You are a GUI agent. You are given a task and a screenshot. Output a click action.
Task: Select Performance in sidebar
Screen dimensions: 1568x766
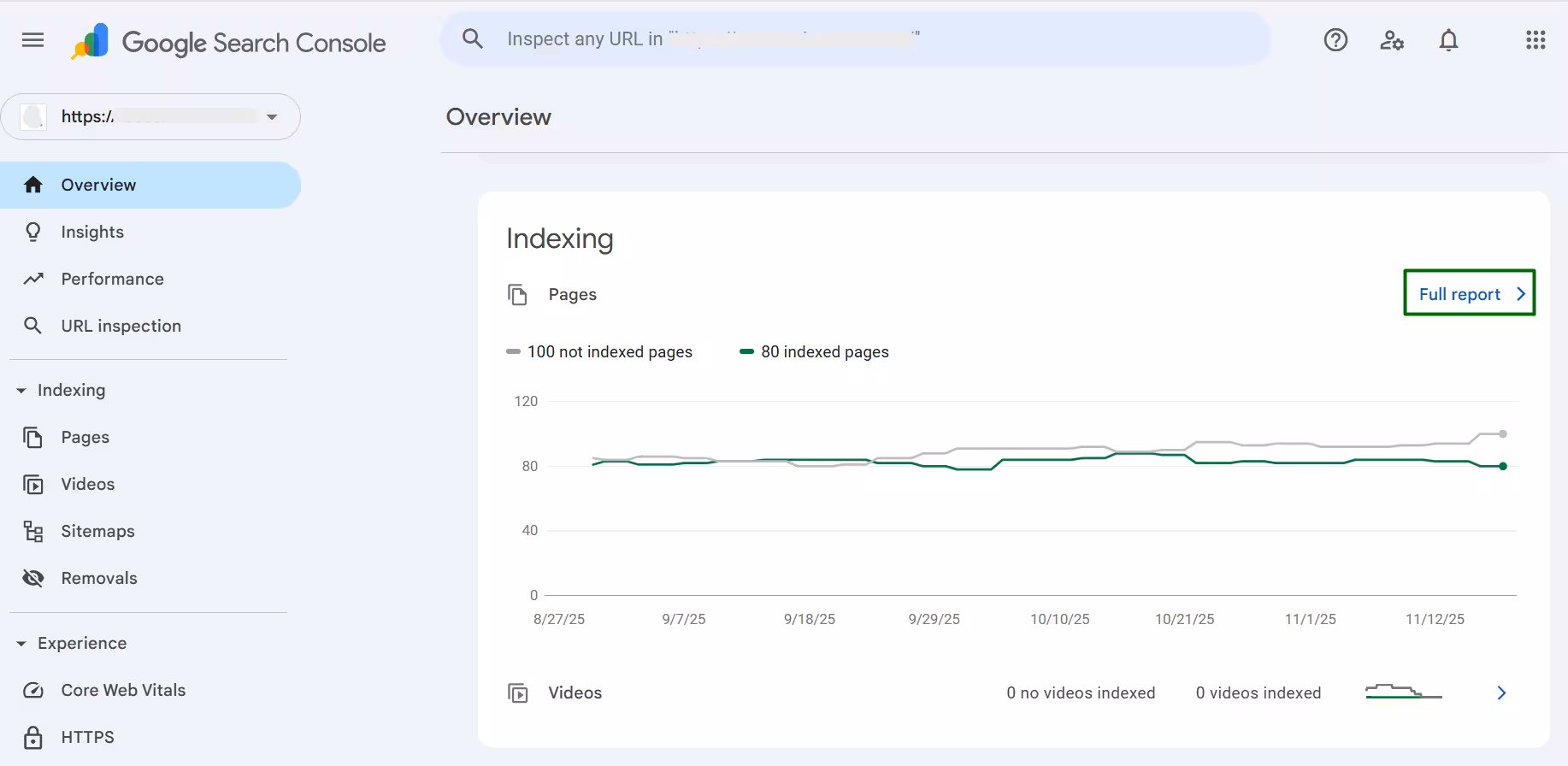coord(150,279)
